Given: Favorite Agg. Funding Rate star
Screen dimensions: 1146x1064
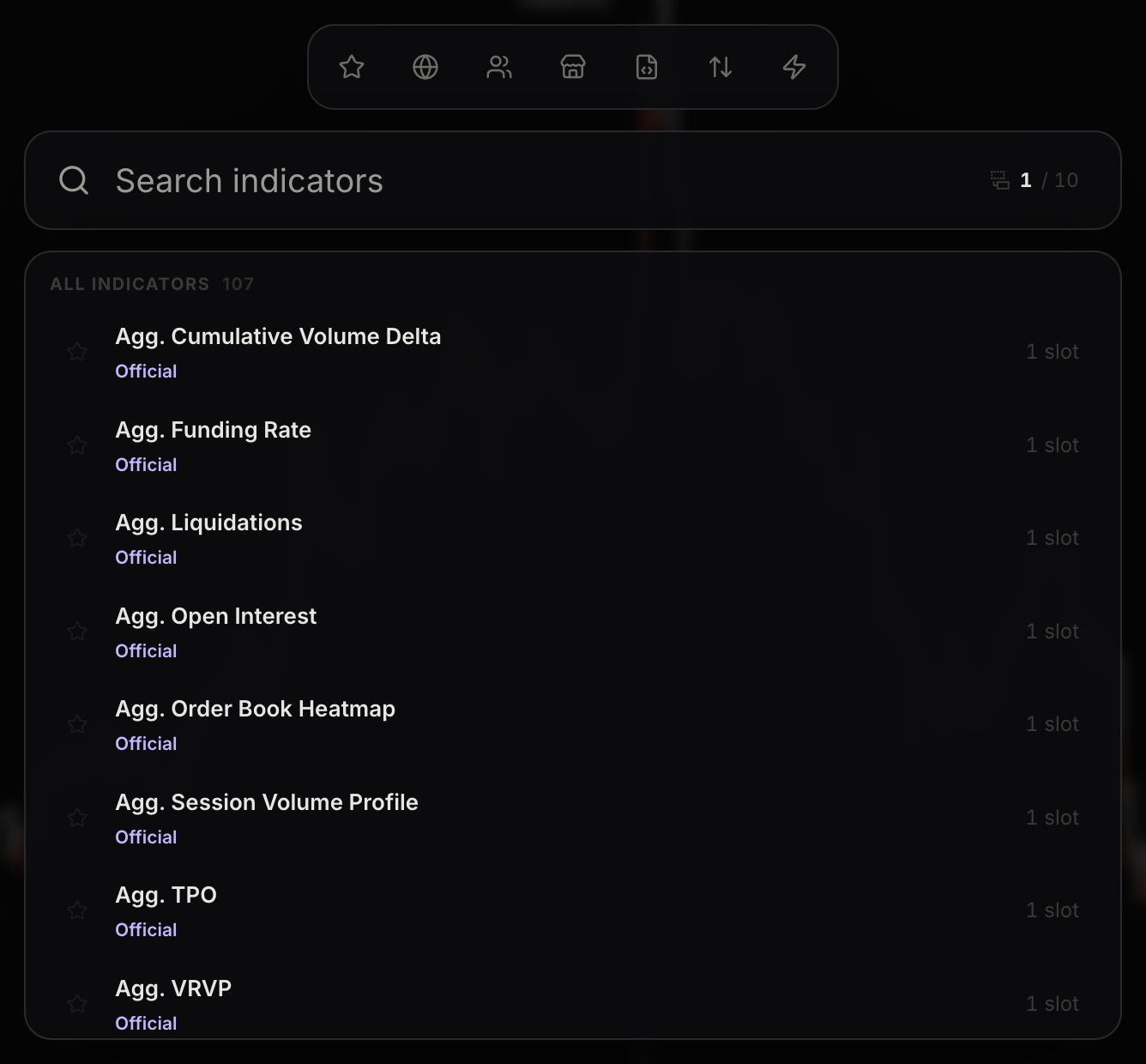Looking at the screenshot, I should coord(77,445).
